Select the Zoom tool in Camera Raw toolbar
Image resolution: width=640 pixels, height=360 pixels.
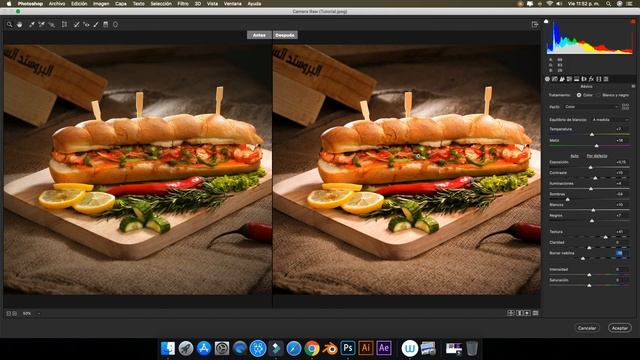[x=9, y=25]
